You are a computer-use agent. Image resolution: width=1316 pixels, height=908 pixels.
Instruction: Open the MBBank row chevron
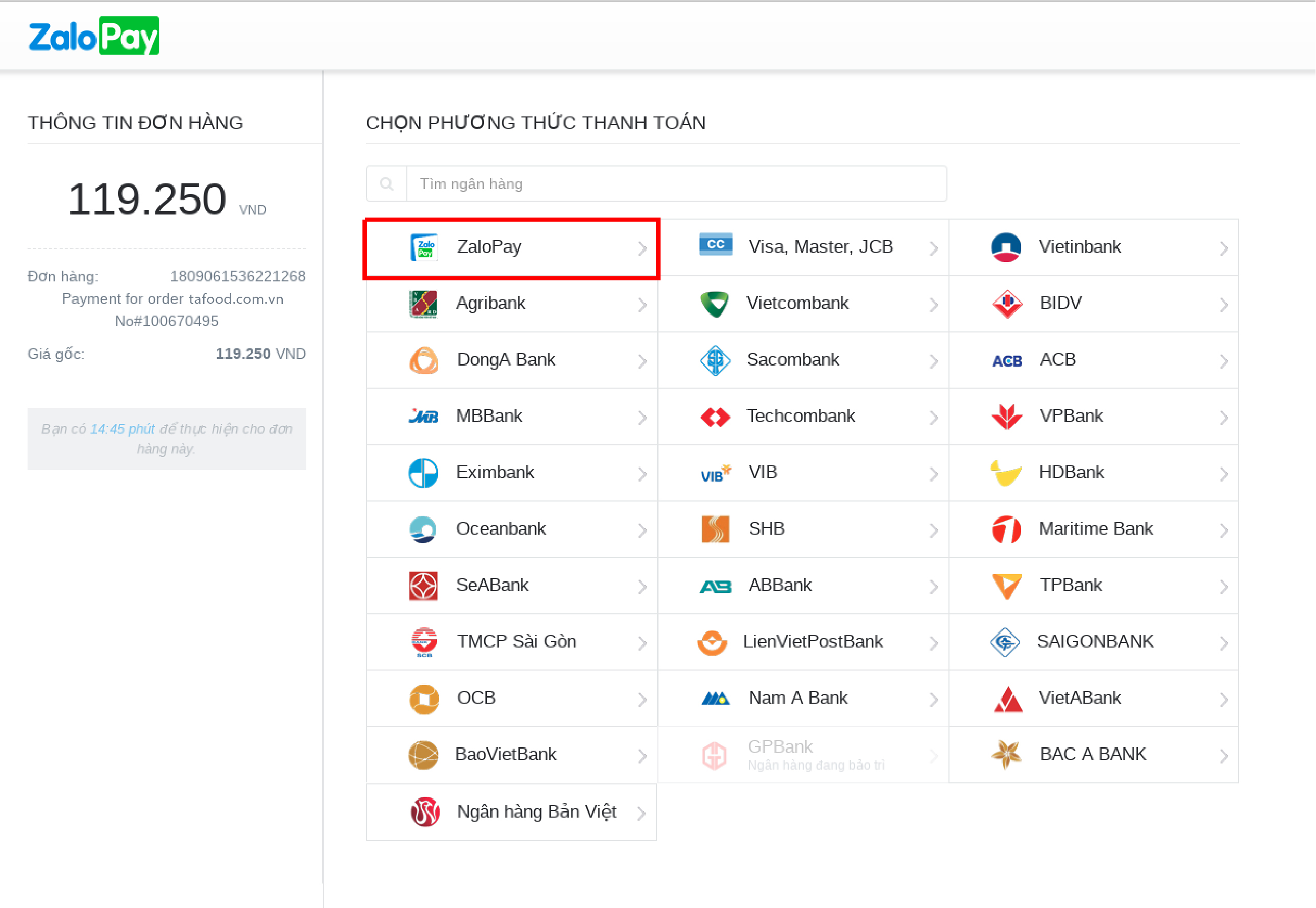click(643, 418)
